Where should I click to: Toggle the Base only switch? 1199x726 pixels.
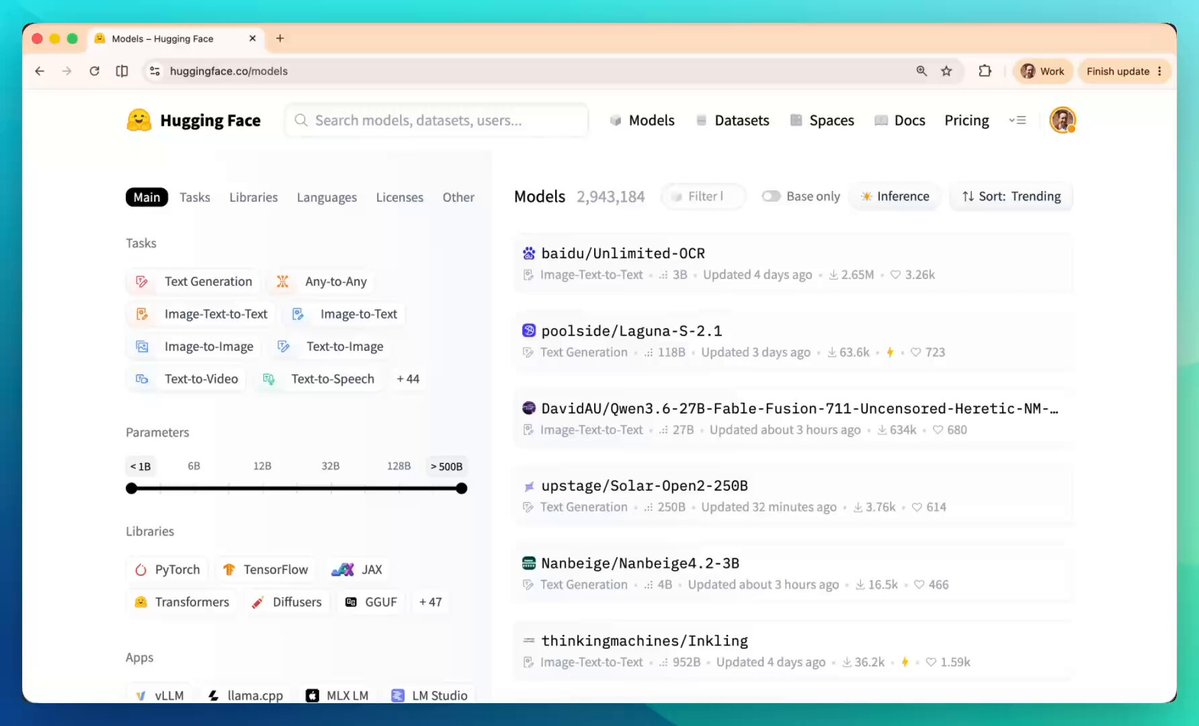pos(771,197)
